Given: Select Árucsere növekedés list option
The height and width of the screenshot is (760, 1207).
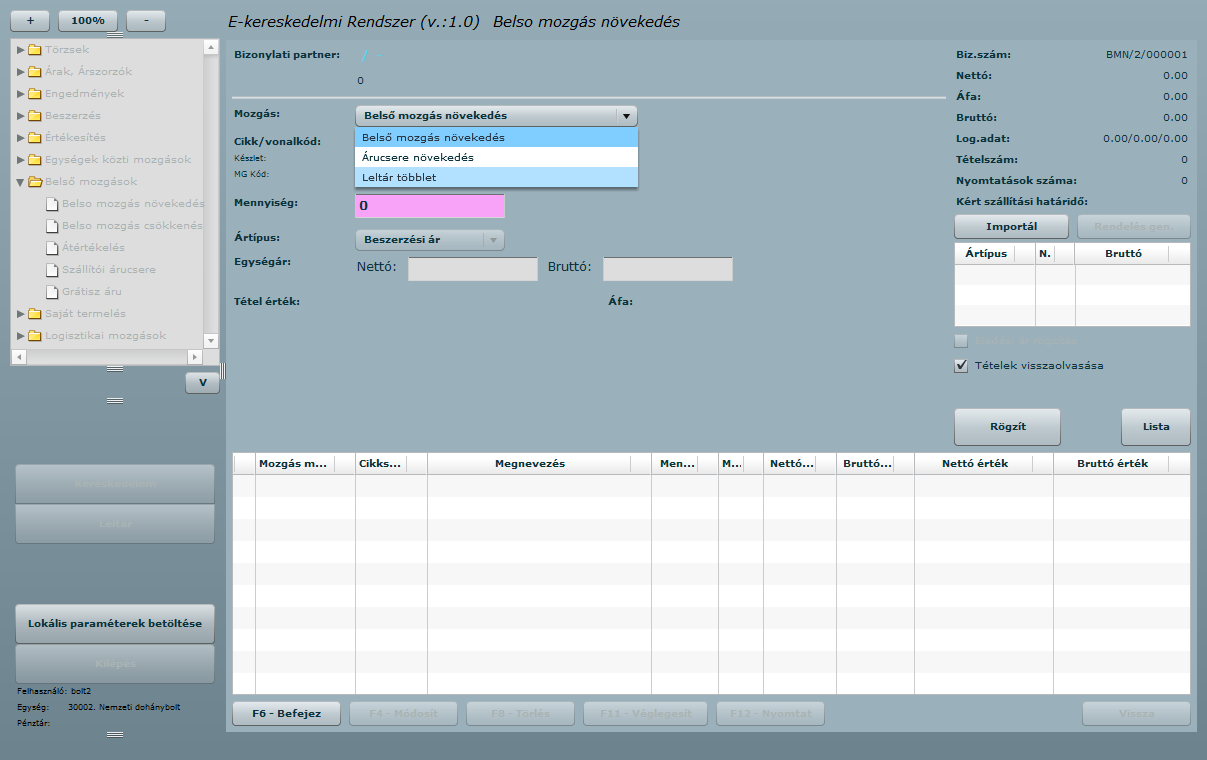Looking at the screenshot, I should pyautogui.click(x=496, y=157).
